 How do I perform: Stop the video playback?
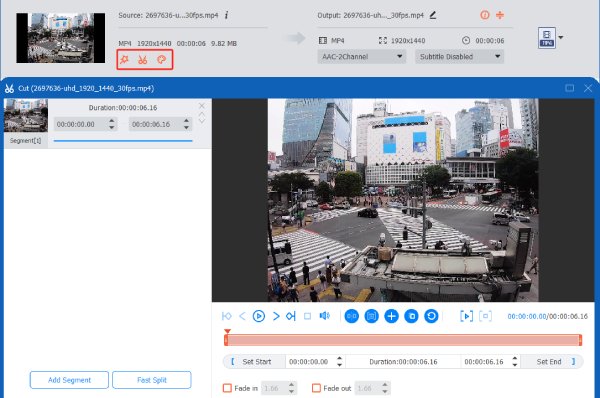pos(307,316)
